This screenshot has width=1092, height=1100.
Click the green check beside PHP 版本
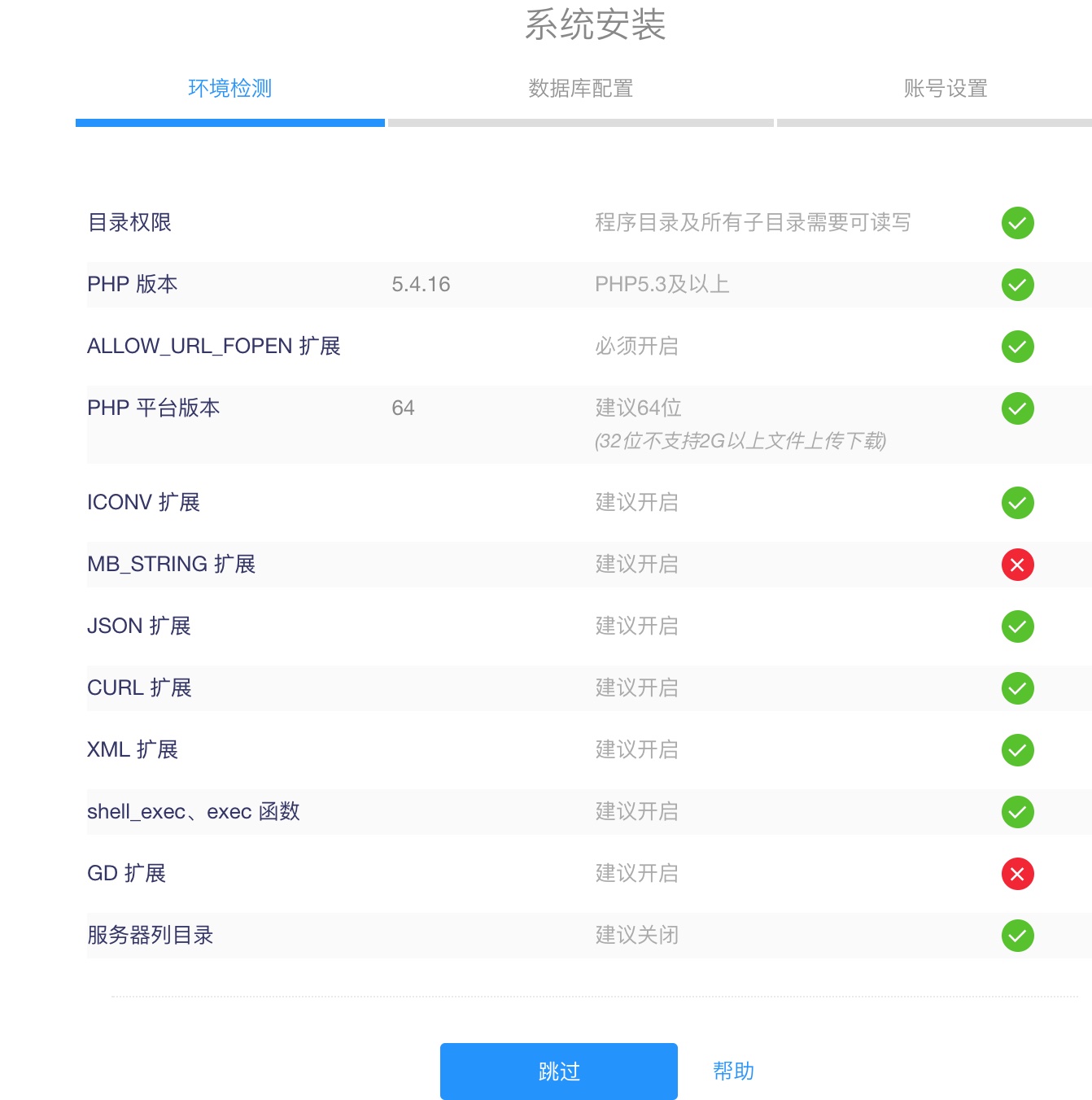[1017, 285]
